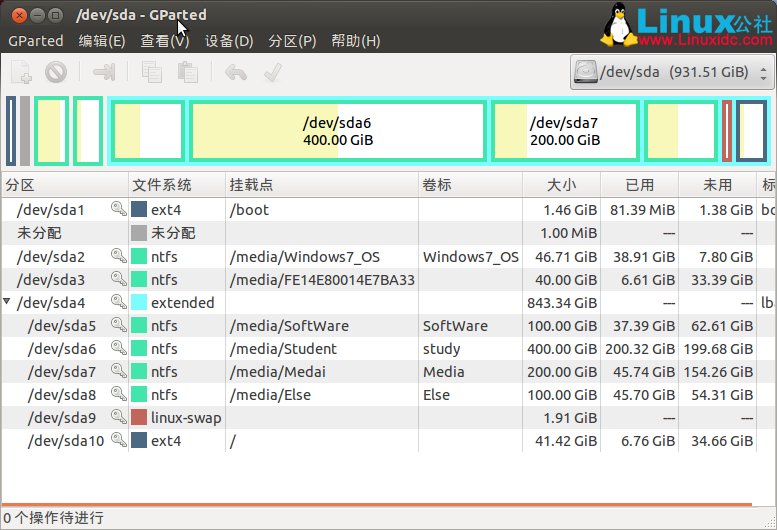The image size is (777, 530).
Task: Open the 查看(V) menu
Action: point(165,41)
